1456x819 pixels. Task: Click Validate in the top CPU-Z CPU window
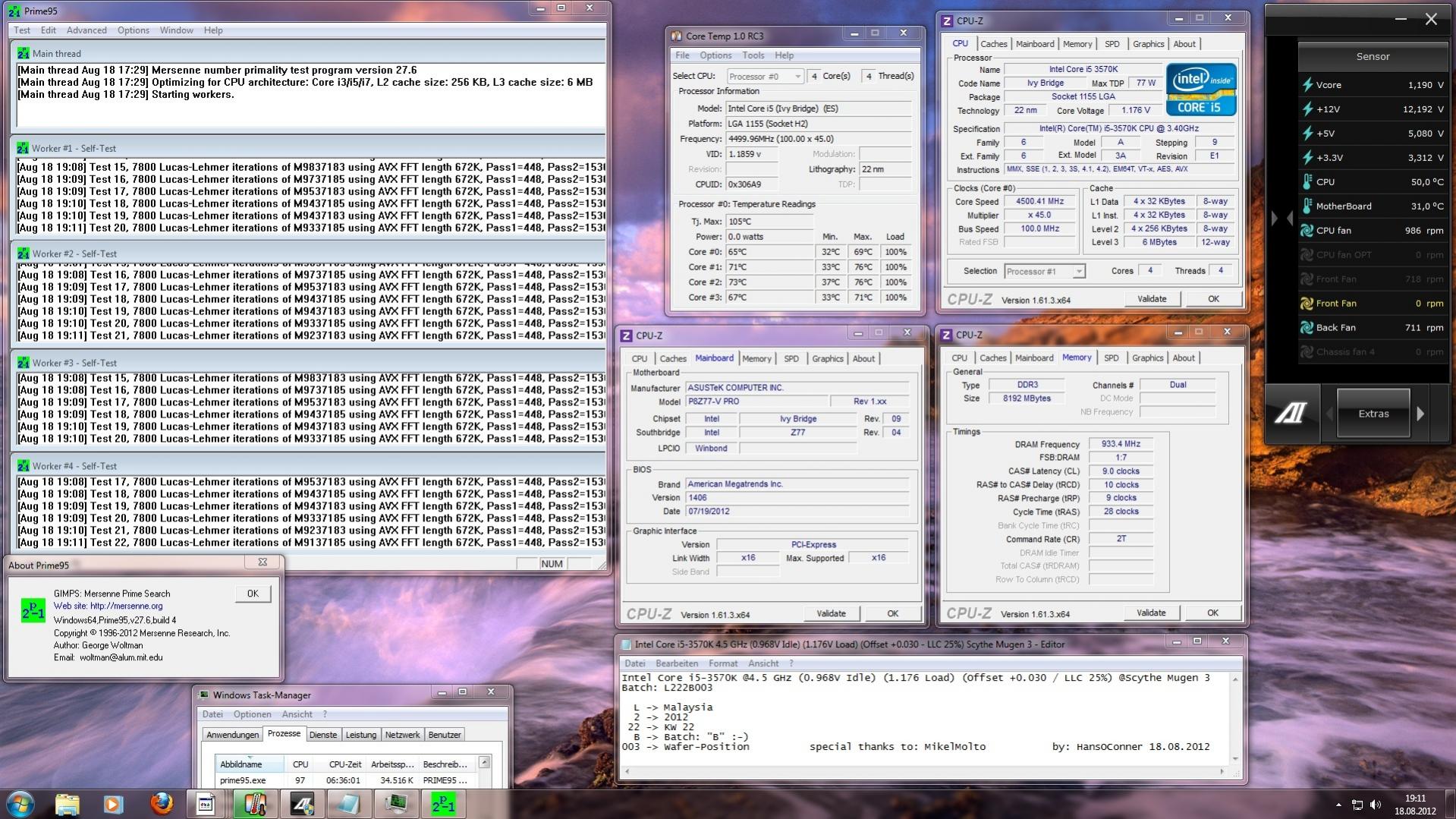(x=1152, y=299)
